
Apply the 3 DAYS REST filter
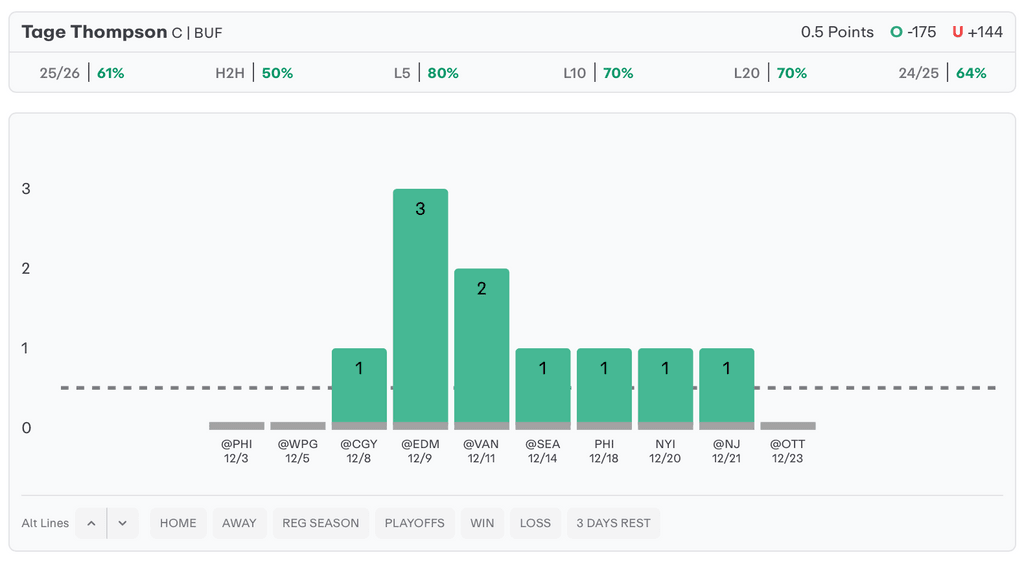pos(613,523)
